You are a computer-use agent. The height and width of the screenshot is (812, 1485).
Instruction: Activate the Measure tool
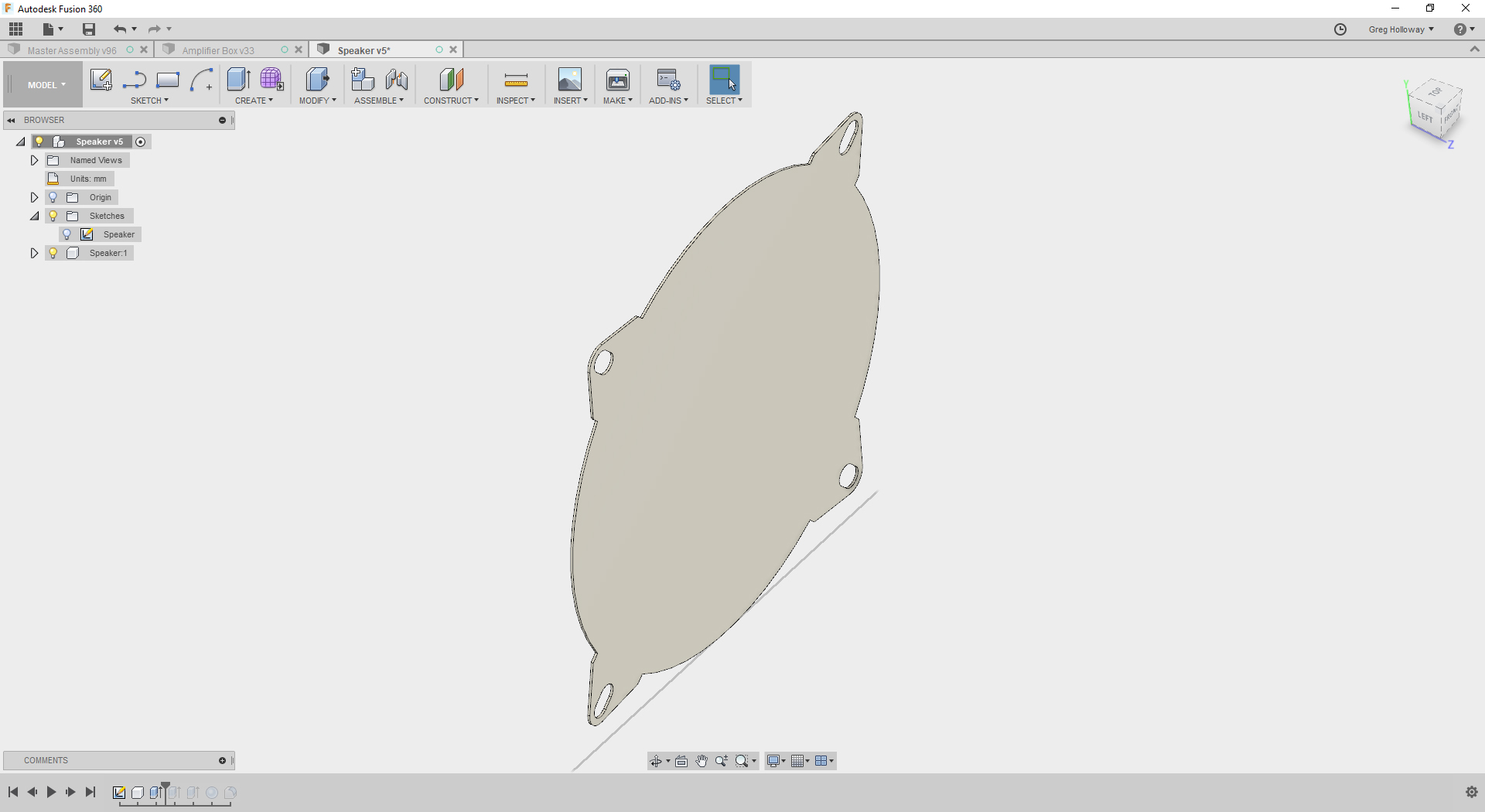tap(516, 80)
